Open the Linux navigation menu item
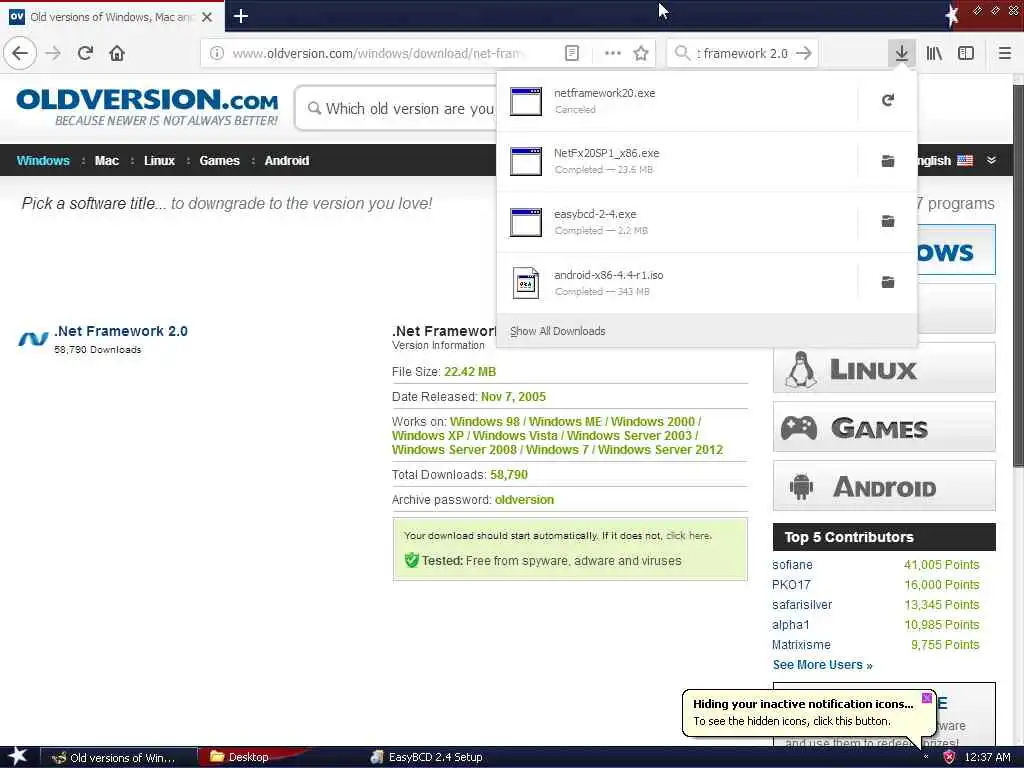This screenshot has width=1024, height=768. tap(159, 161)
